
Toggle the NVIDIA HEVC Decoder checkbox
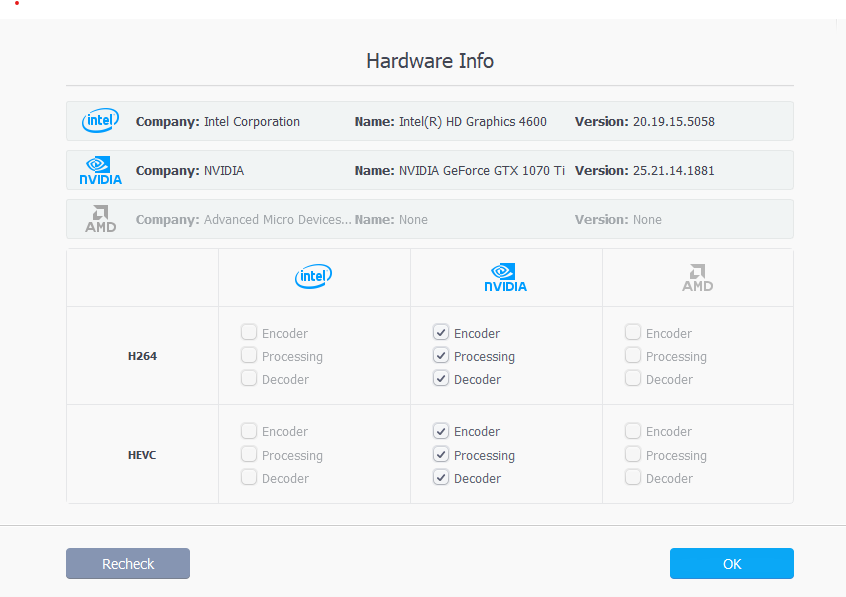click(441, 478)
